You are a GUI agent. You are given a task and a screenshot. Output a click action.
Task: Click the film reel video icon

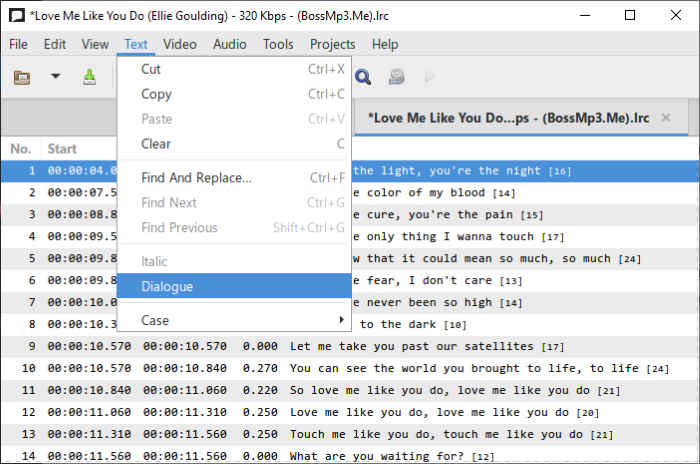point(396,77)
